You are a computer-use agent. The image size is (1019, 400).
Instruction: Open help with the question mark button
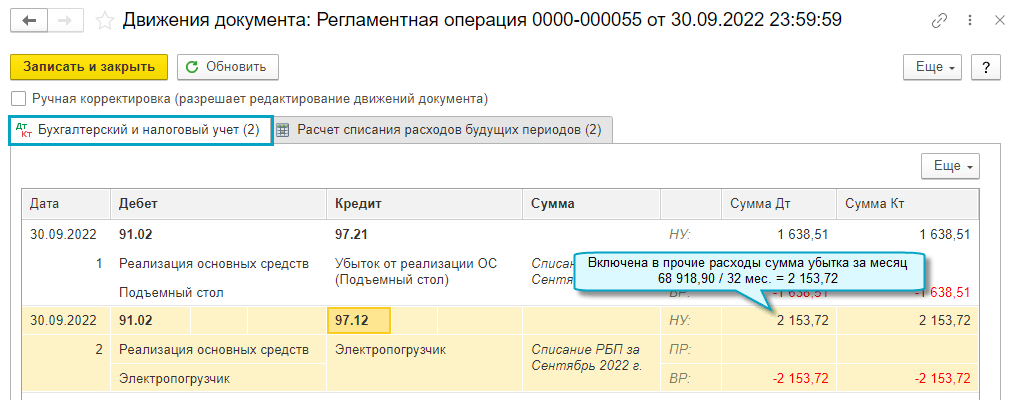pyautogui.click(x=986, y=67)
